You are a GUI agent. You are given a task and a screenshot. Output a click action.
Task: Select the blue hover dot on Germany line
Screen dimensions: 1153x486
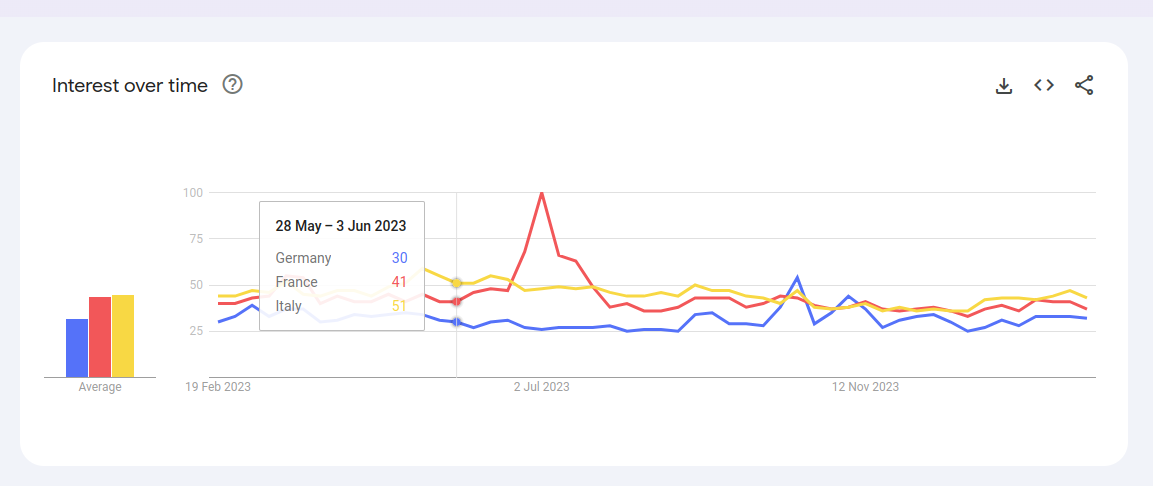click(x=457, y=321)
